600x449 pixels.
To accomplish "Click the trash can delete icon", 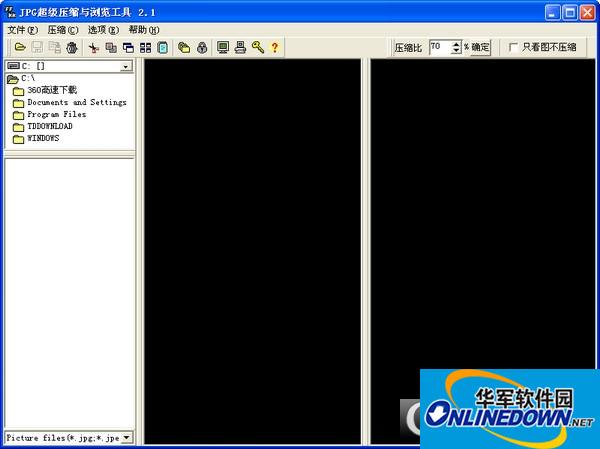I will click(72, 47).
